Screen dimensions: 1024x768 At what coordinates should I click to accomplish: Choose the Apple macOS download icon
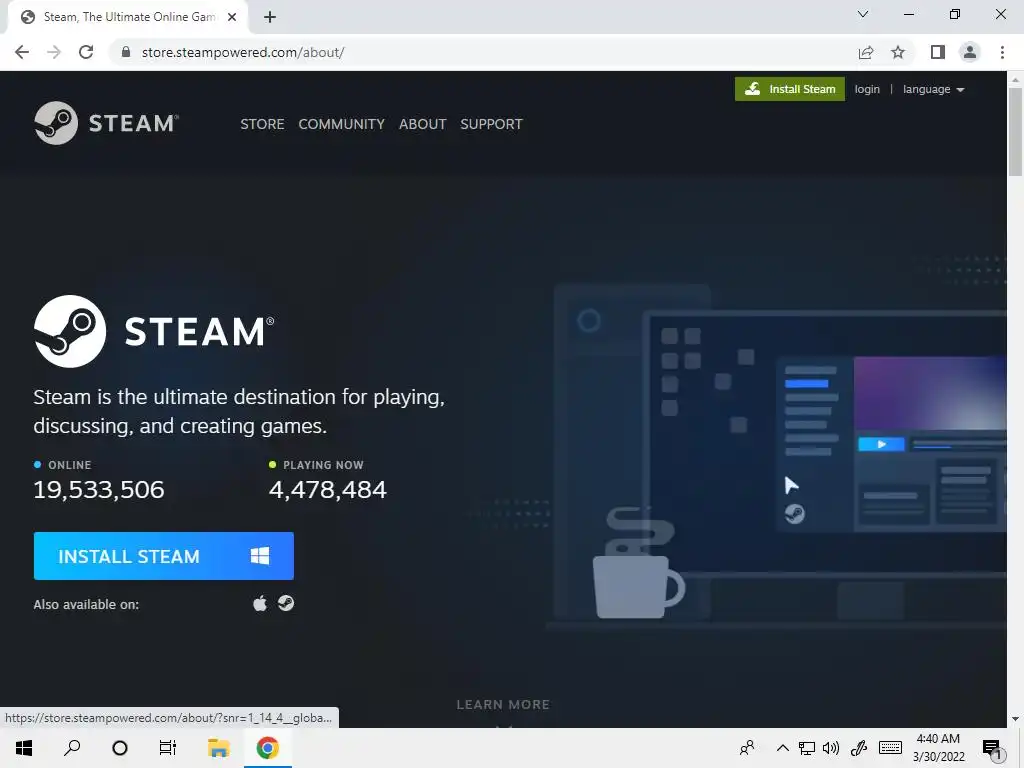click(x=260, y=603)
